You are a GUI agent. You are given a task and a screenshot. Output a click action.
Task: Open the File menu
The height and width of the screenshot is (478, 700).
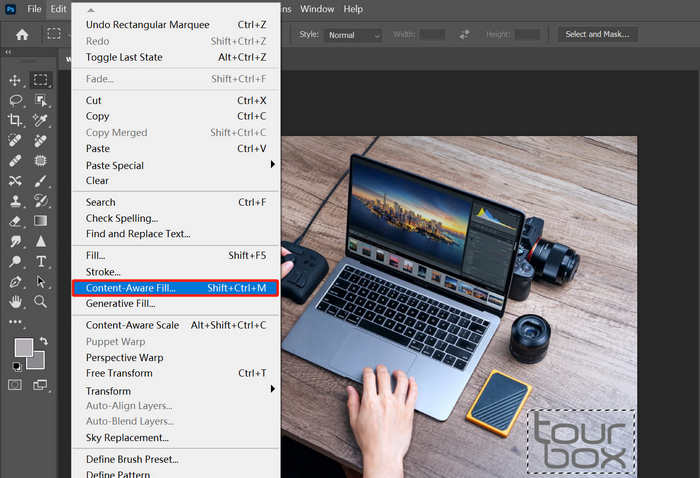[x=34, y=9]
